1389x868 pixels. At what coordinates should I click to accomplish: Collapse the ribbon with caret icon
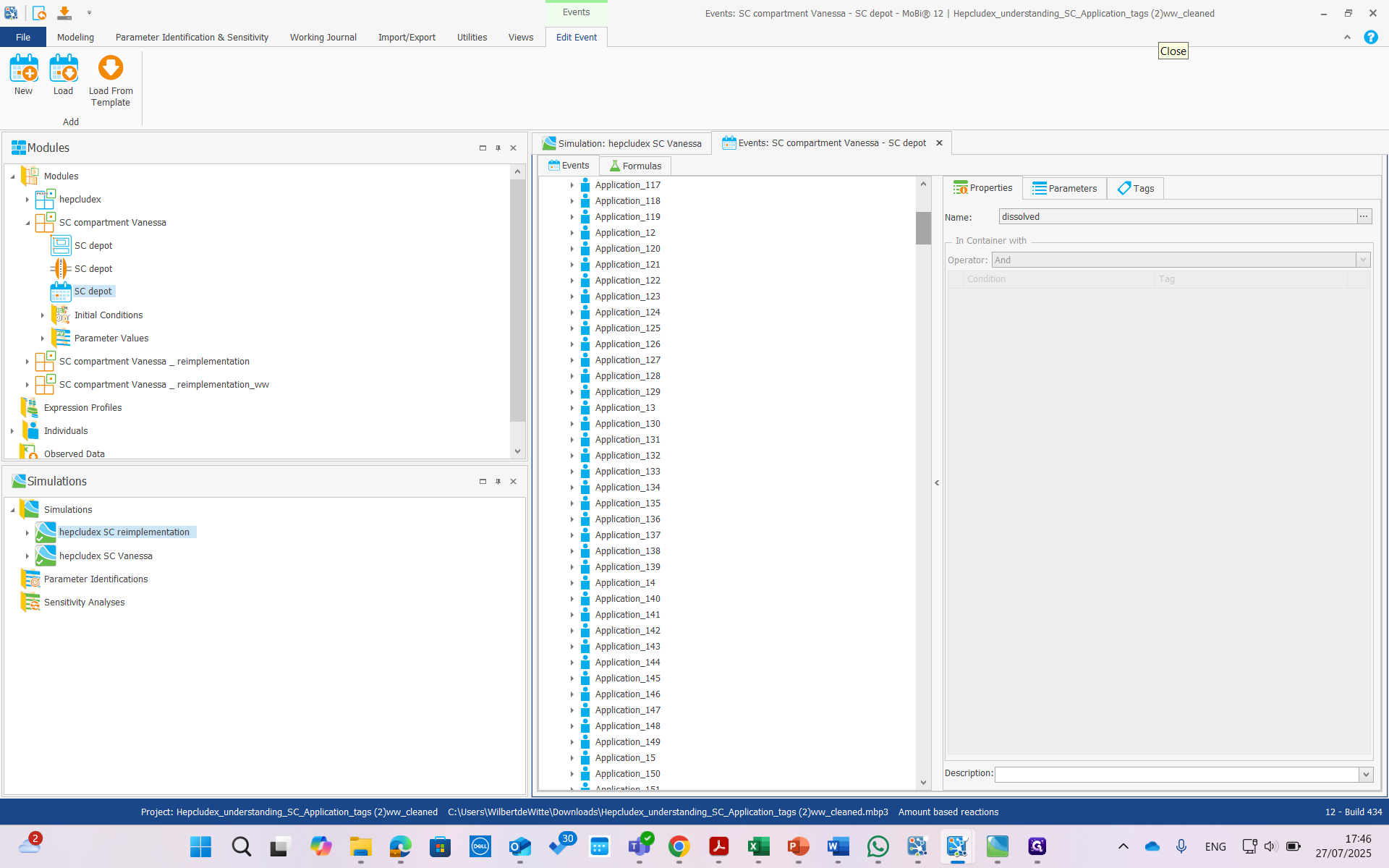click(x=1347, y=38)
